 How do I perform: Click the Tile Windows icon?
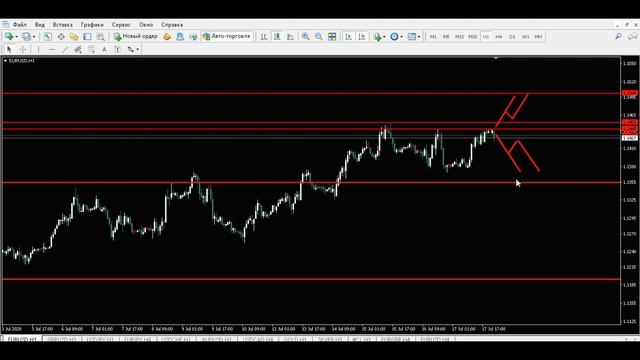click(332, 37)
